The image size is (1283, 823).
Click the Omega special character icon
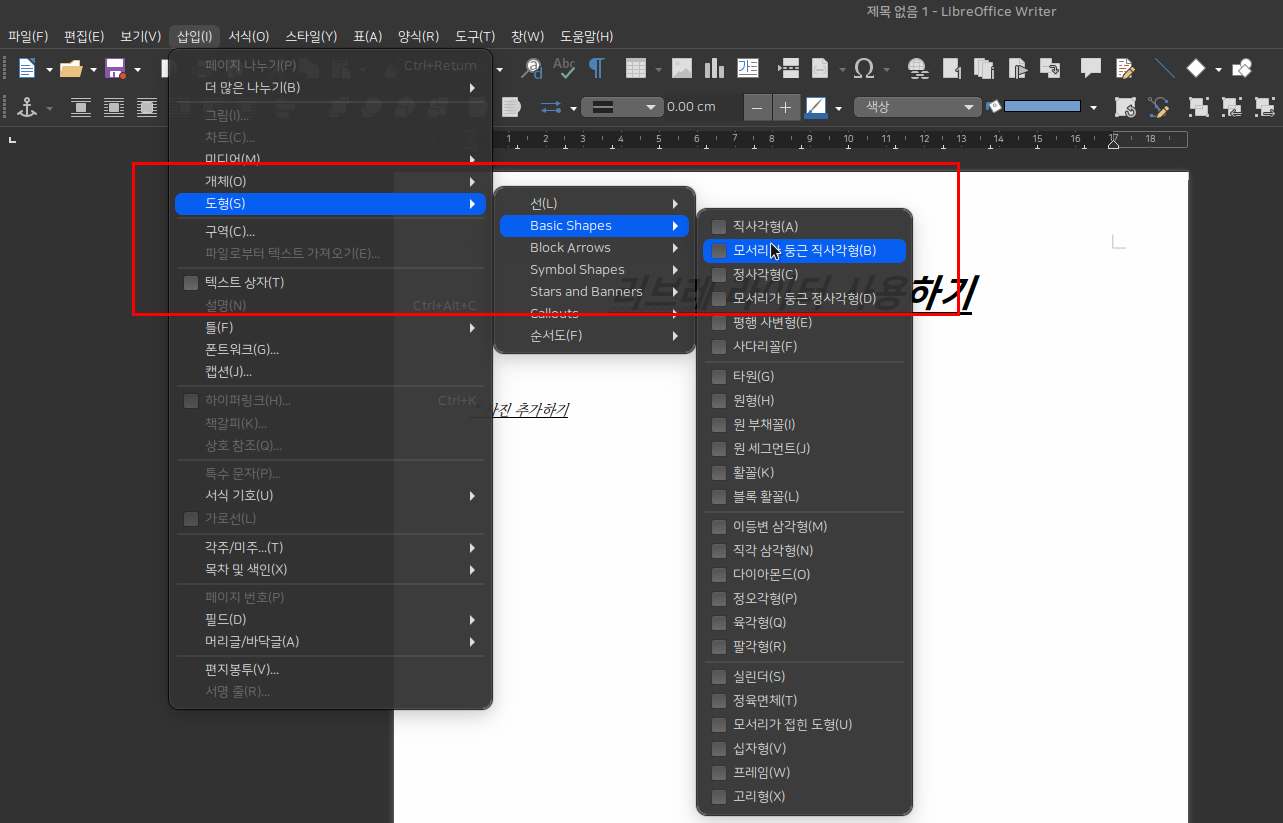coord(864,68)
